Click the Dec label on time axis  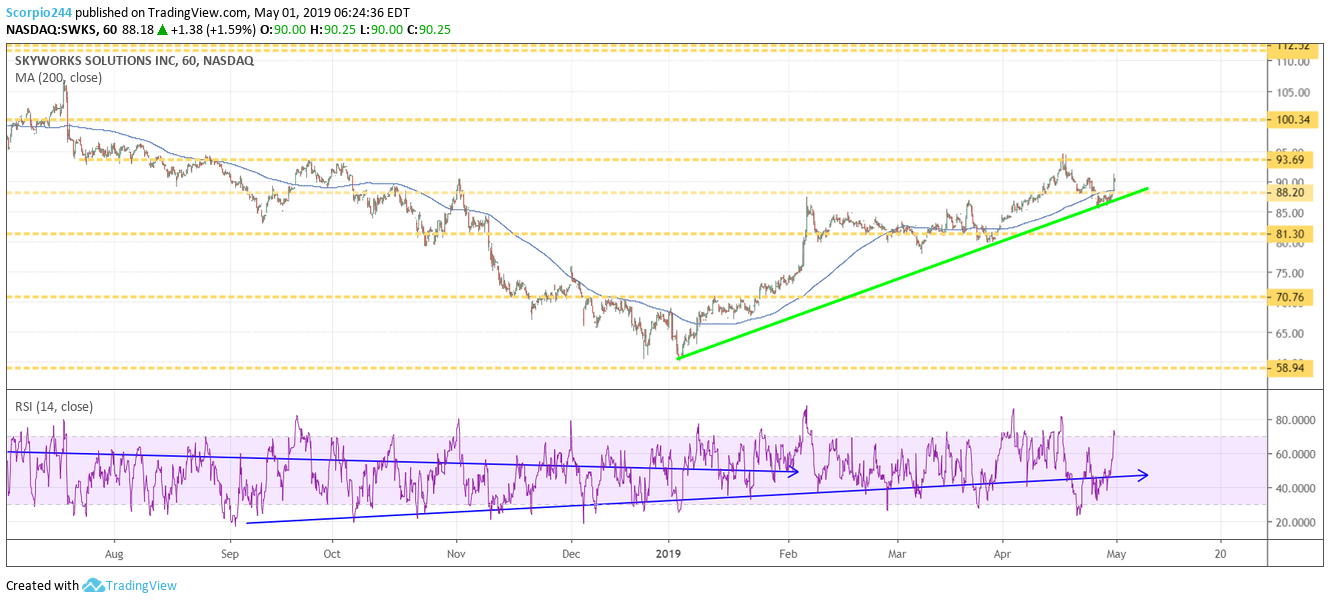pos(571,552)
